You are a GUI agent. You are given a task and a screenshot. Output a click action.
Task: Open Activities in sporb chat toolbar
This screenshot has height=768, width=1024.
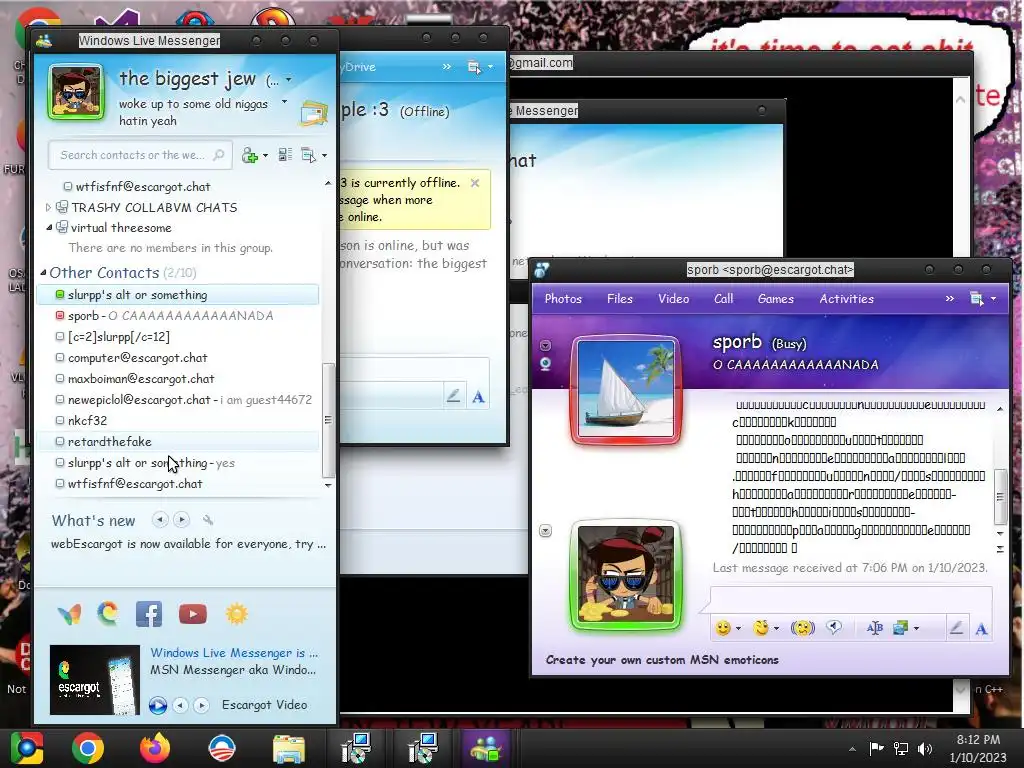(846, 298)
